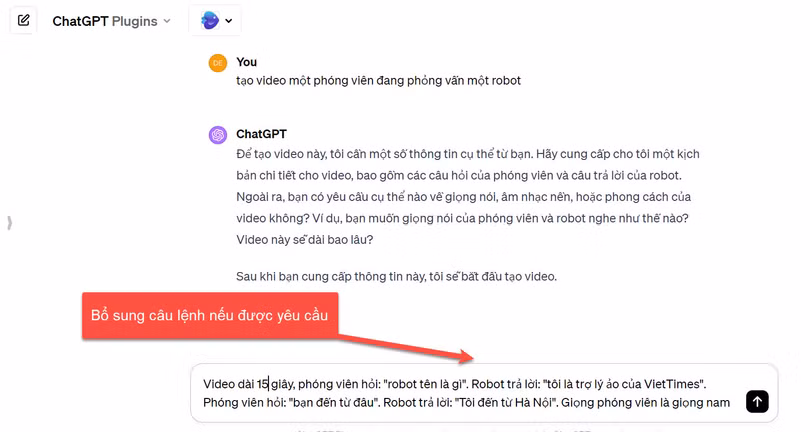Select the blue plugin icon in header

[x=210, y=21]
